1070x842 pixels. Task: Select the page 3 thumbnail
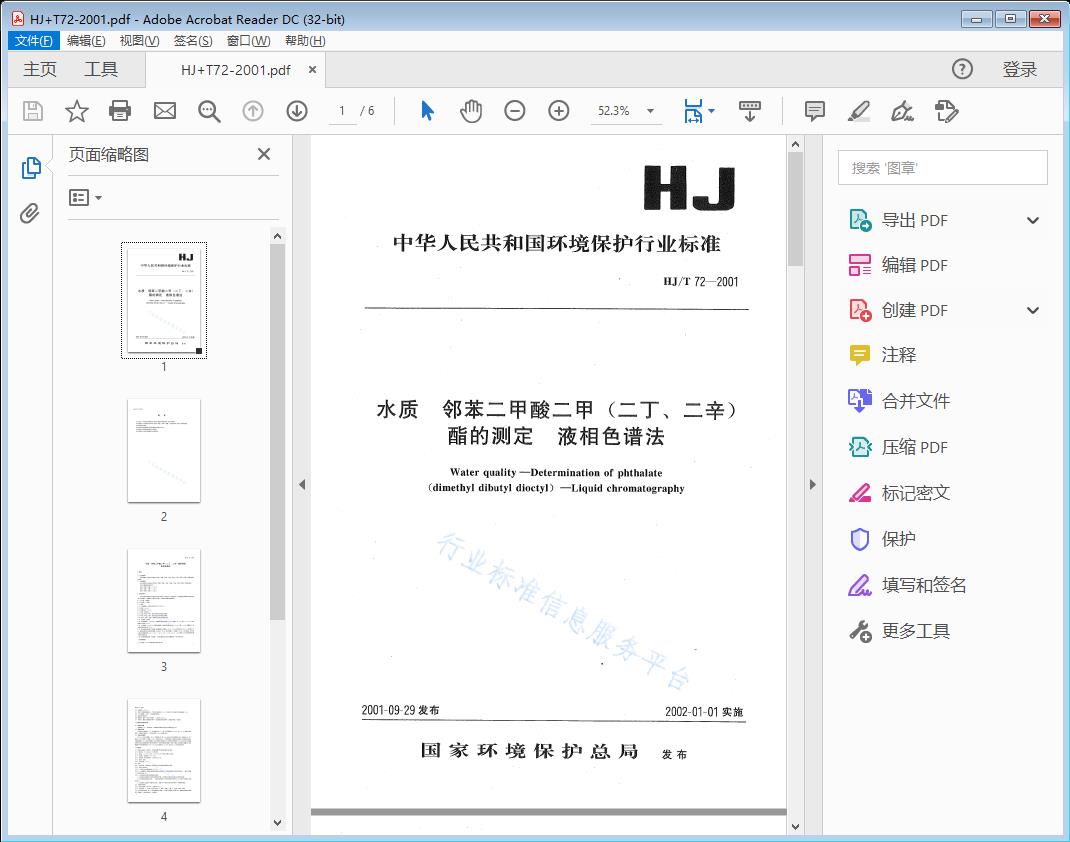click(x=164, y=600)
